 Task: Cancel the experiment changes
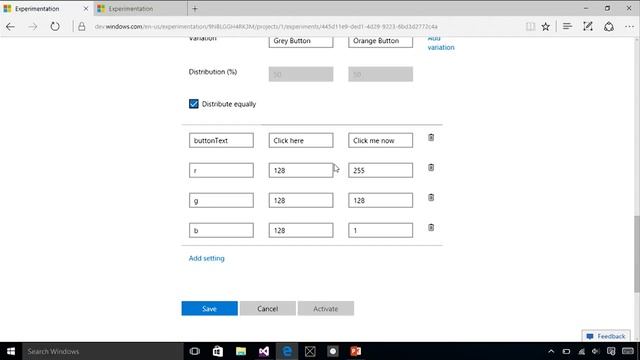coord(267,309)
